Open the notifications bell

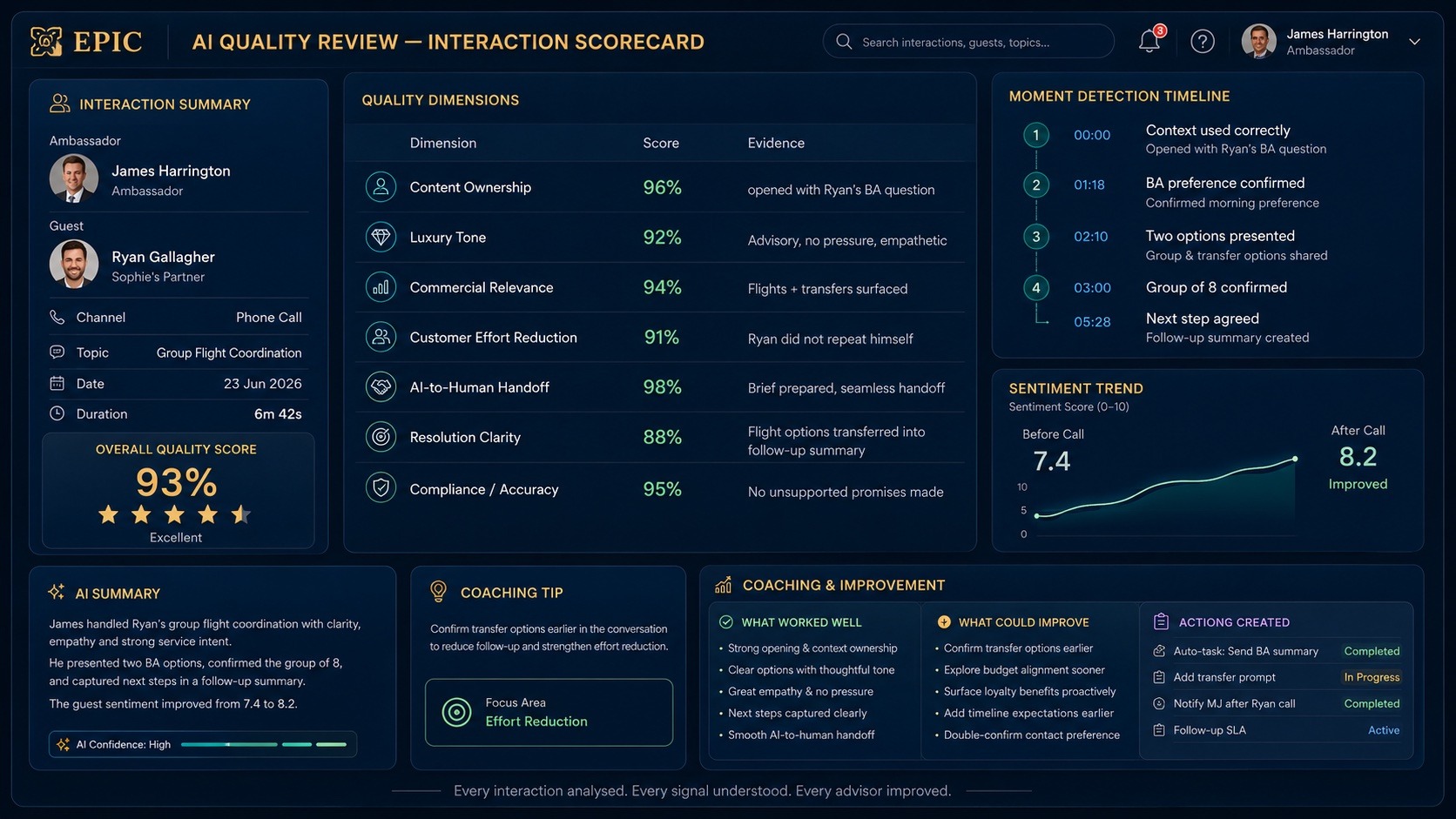pos(1149,41)
